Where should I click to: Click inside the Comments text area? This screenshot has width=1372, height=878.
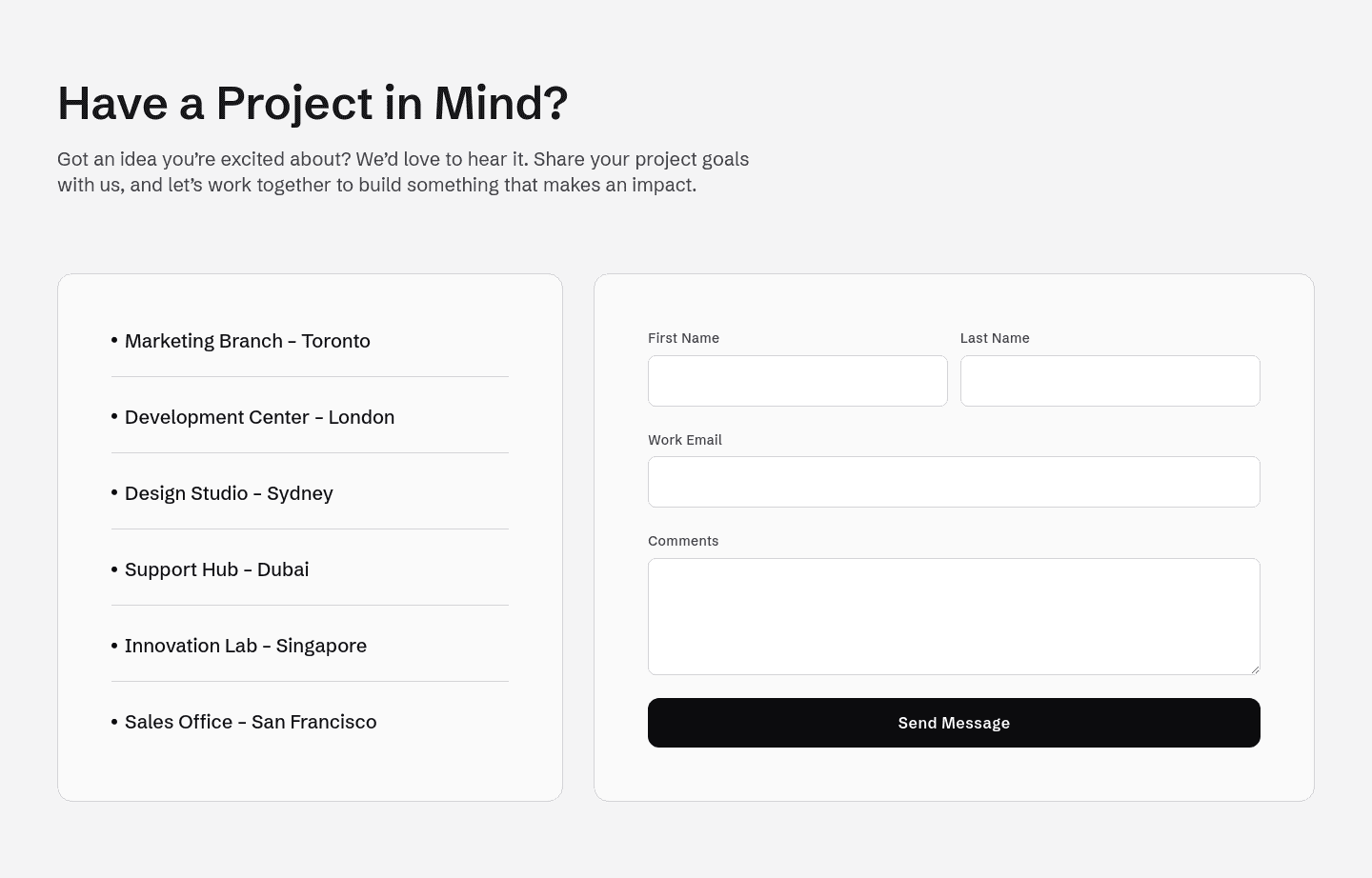point(954,616)
